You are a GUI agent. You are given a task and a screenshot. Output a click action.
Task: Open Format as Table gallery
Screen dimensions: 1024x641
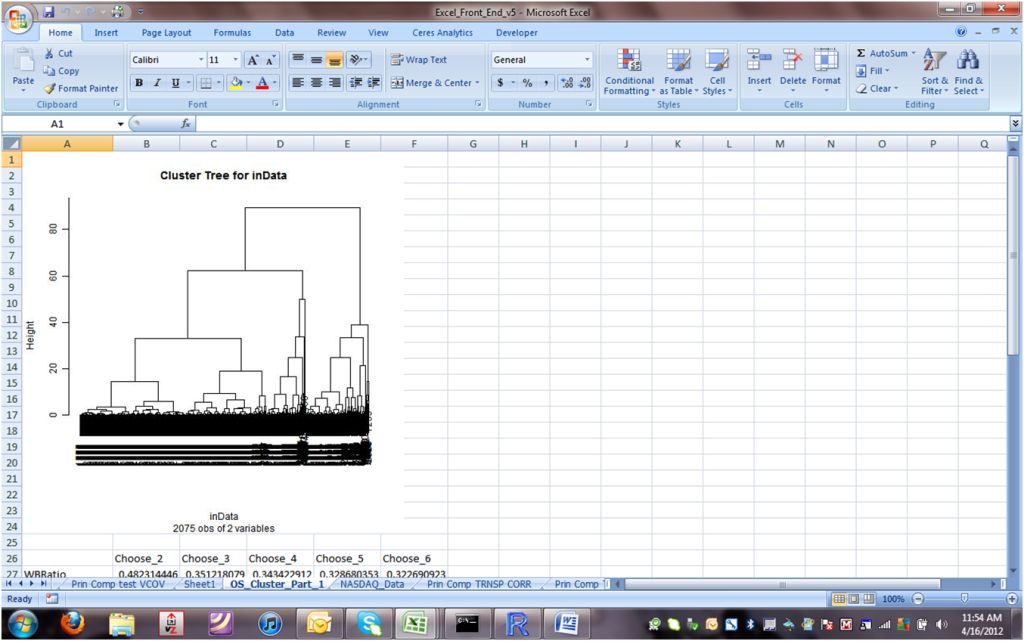[x=679, y=72]
